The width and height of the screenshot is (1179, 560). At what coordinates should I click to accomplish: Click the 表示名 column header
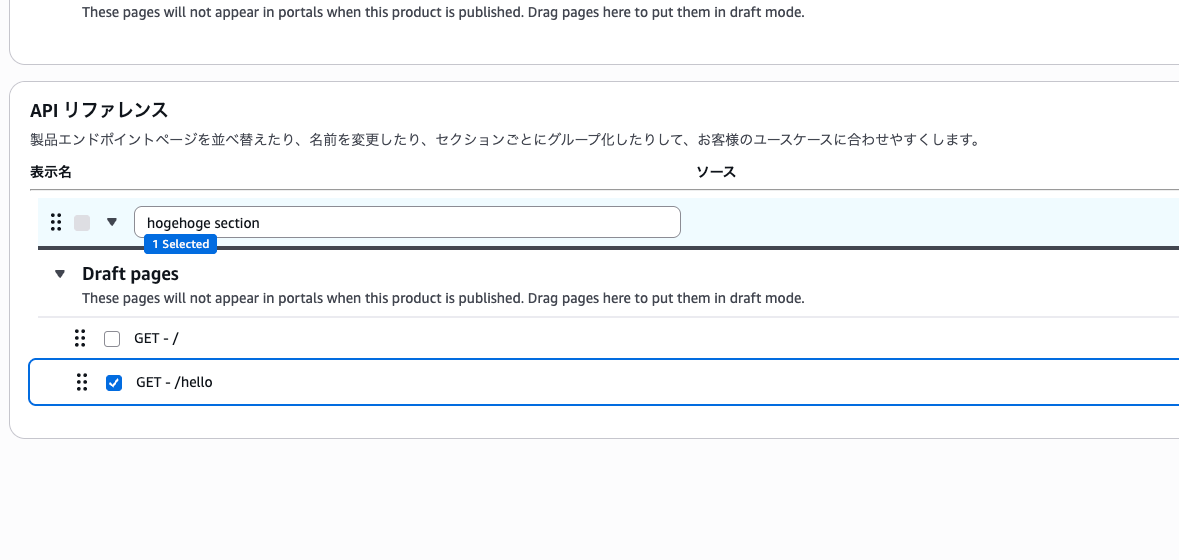(51, 172)
